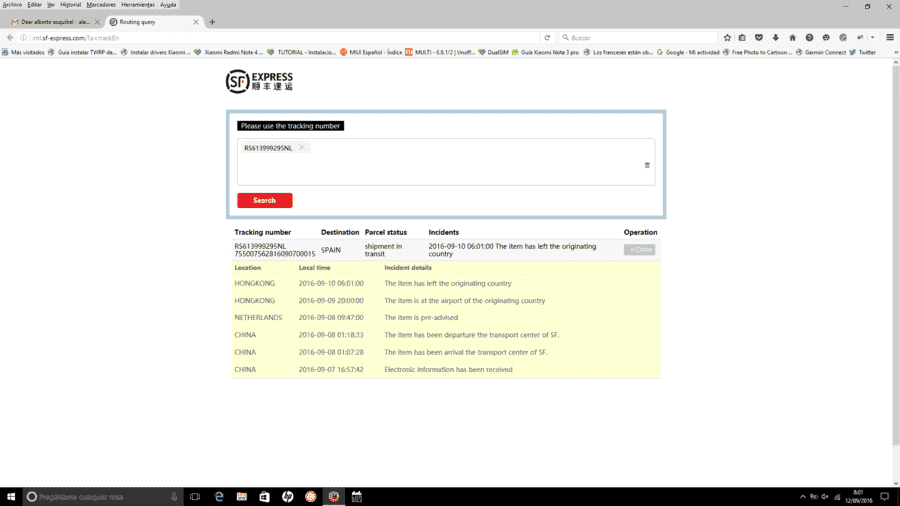
Task: Reload the page with the refresh icon
Action: [x=547, y=38]
